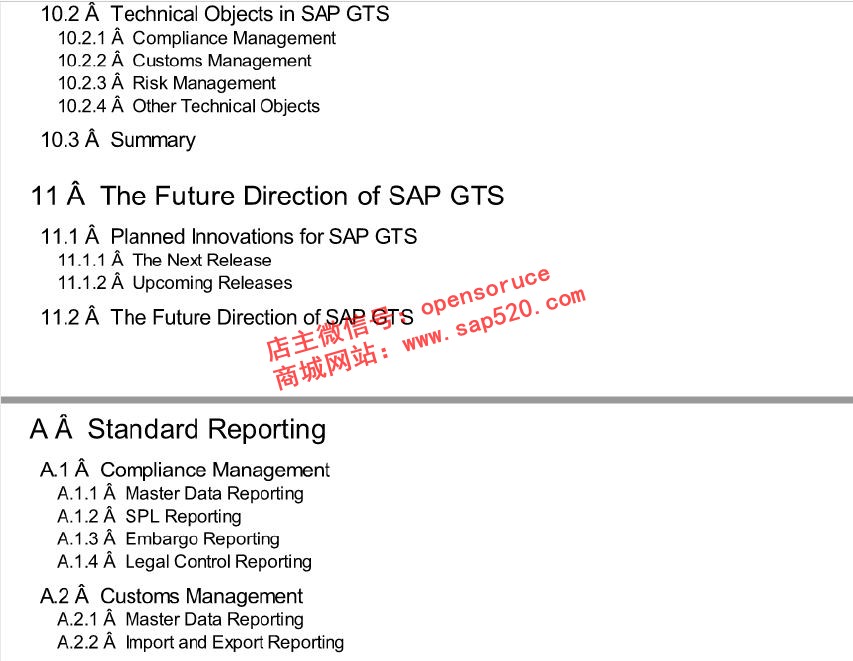Image resolution: width=853 pixels, height=661 pixels.
Task: Open section 11.2 The Future Direction of SAP GTS
Action: pyautogui.click(x=227, y=317)
